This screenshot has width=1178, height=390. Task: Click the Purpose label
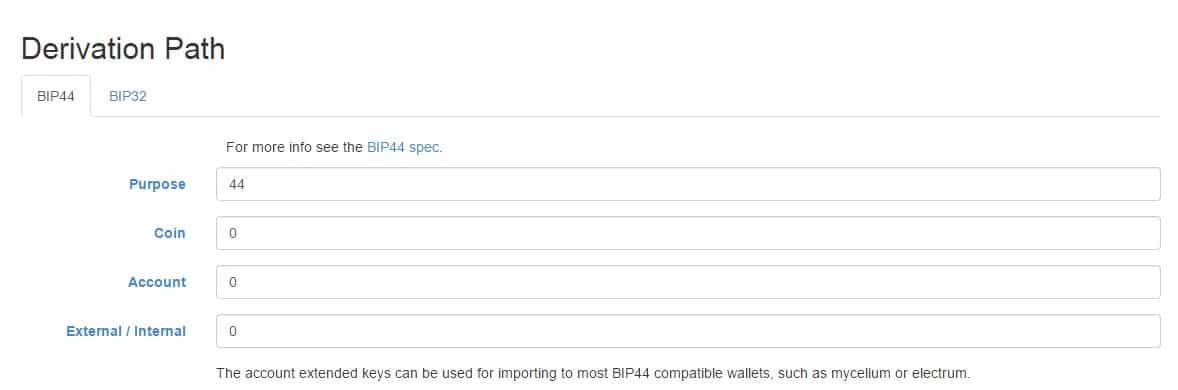(157, 184)
